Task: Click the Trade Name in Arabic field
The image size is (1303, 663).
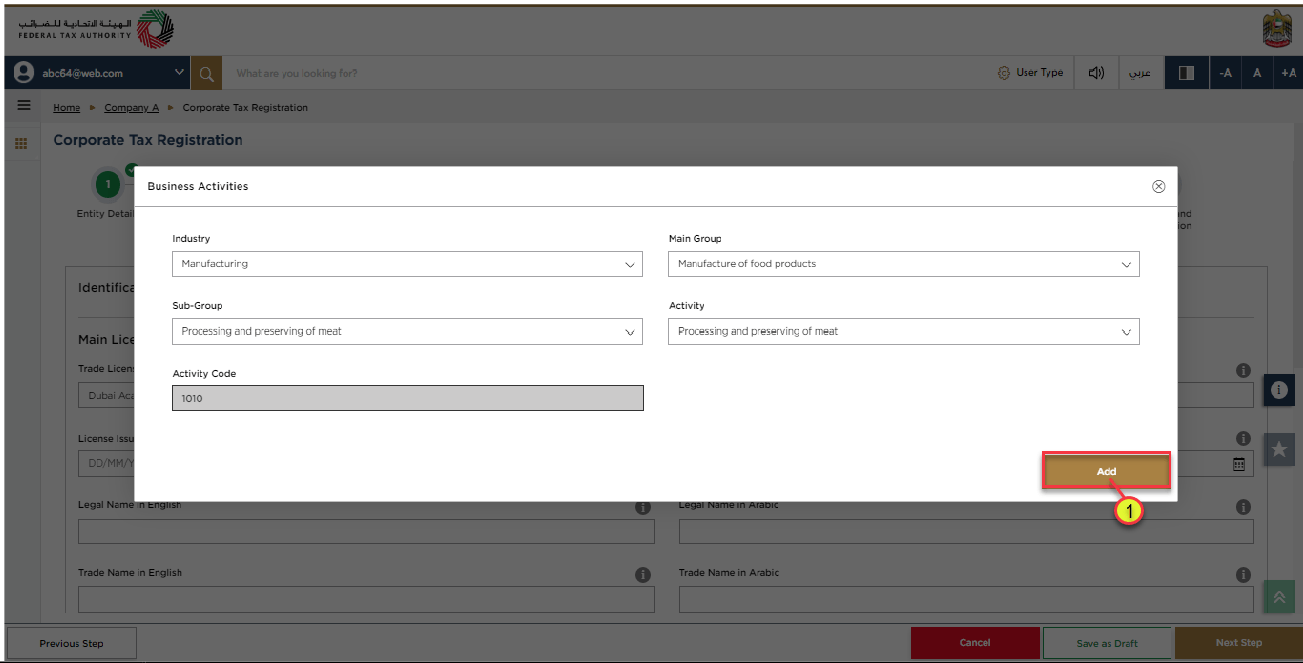Action: pos(966,599)
